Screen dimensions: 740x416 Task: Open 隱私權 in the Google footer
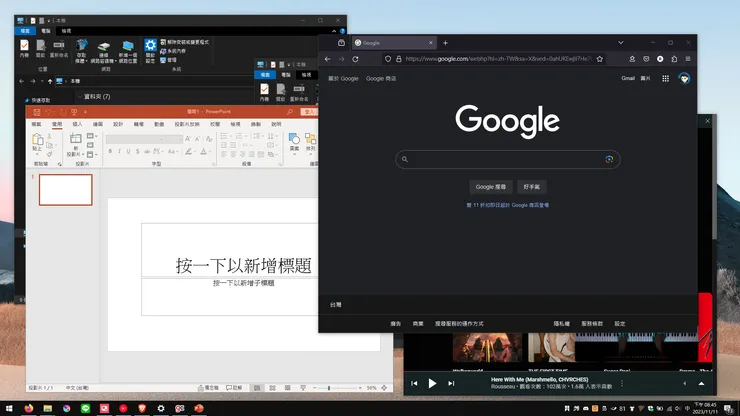tap(562, 324)
